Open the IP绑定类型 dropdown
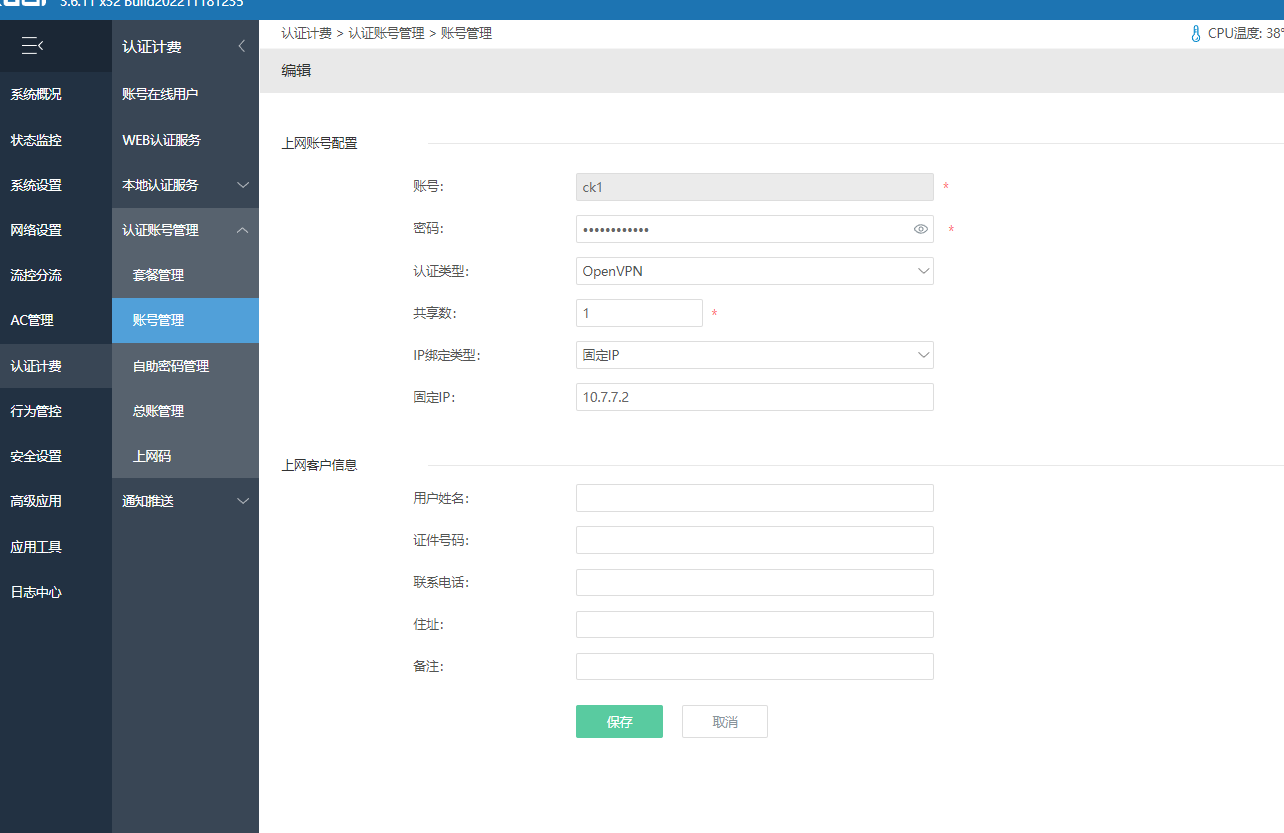 pos(755,355)
